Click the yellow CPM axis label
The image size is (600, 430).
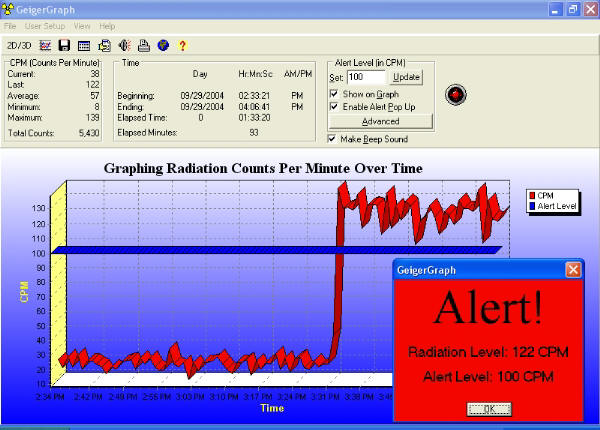[x=24, y=292]
